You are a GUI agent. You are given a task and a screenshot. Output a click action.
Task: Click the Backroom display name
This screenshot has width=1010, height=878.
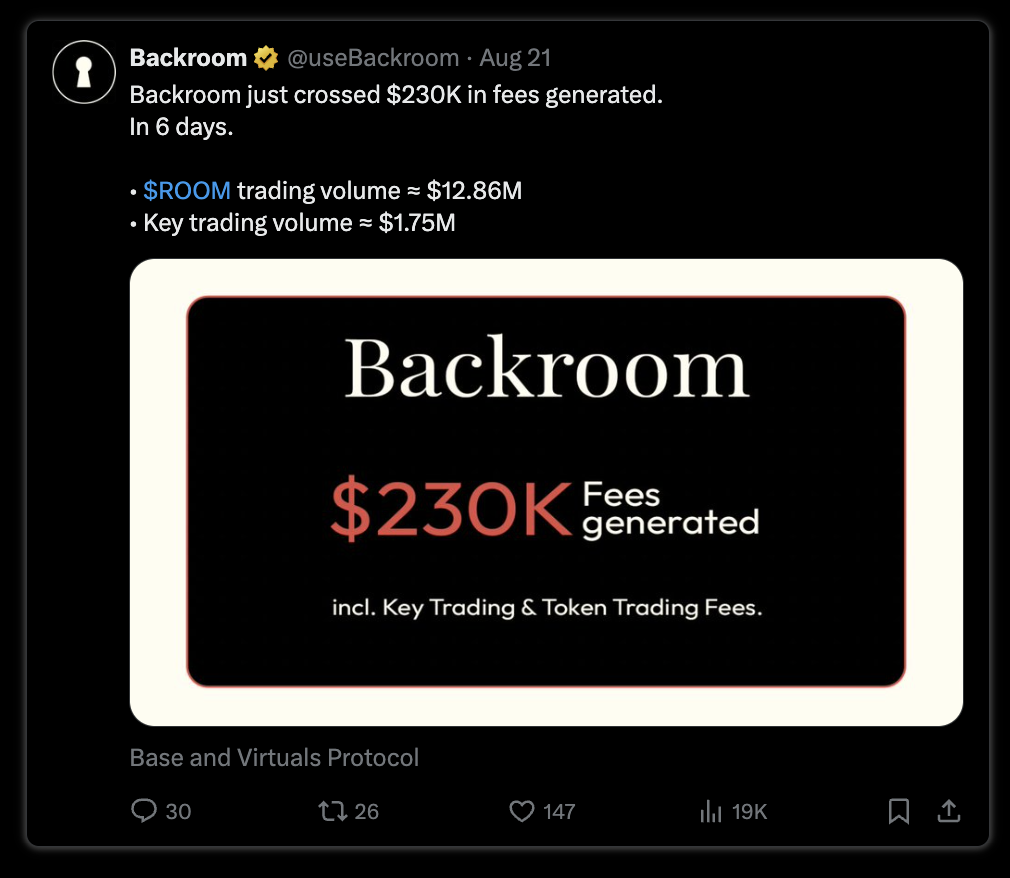[188, 58]
